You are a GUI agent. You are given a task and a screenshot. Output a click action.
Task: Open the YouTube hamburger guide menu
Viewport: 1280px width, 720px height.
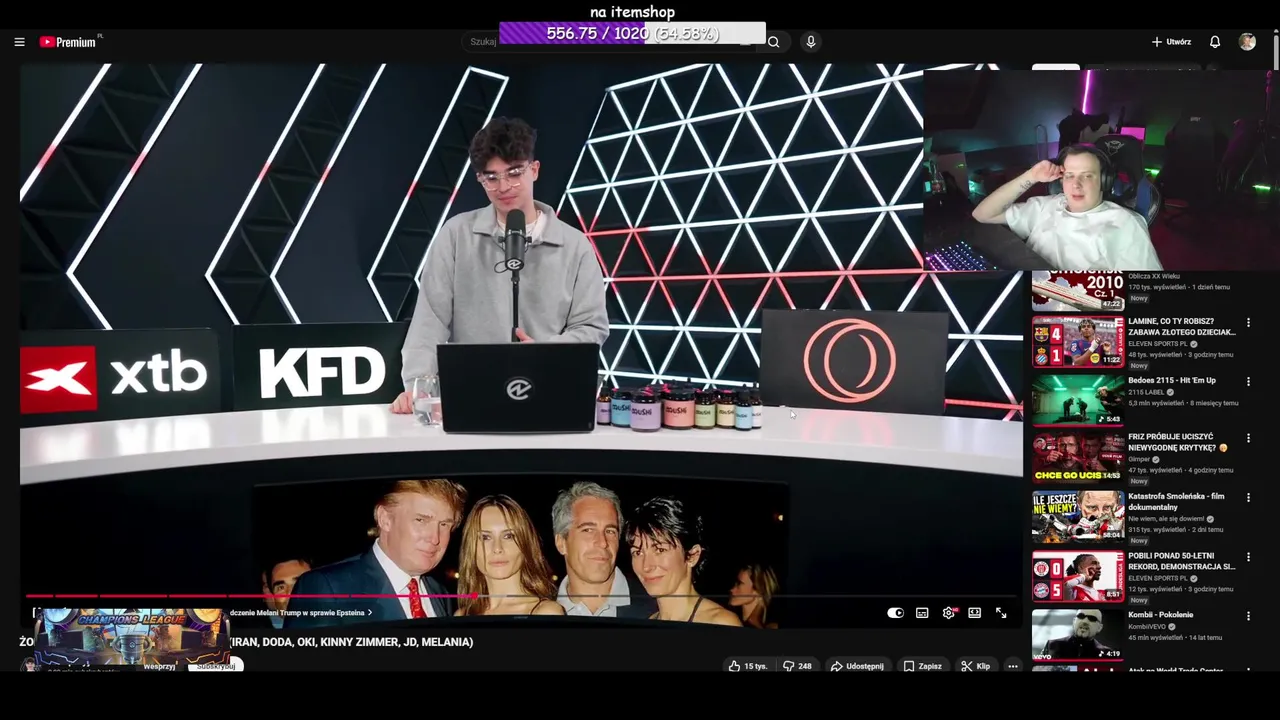tap(19, 42)
